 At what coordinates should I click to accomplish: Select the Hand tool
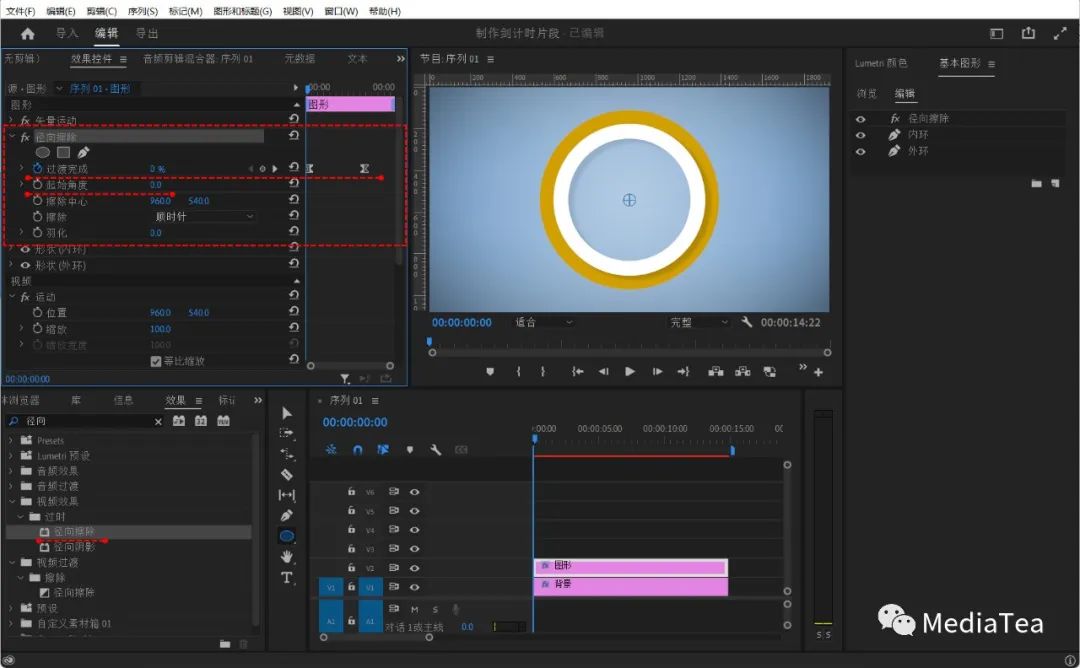point(287,556)
